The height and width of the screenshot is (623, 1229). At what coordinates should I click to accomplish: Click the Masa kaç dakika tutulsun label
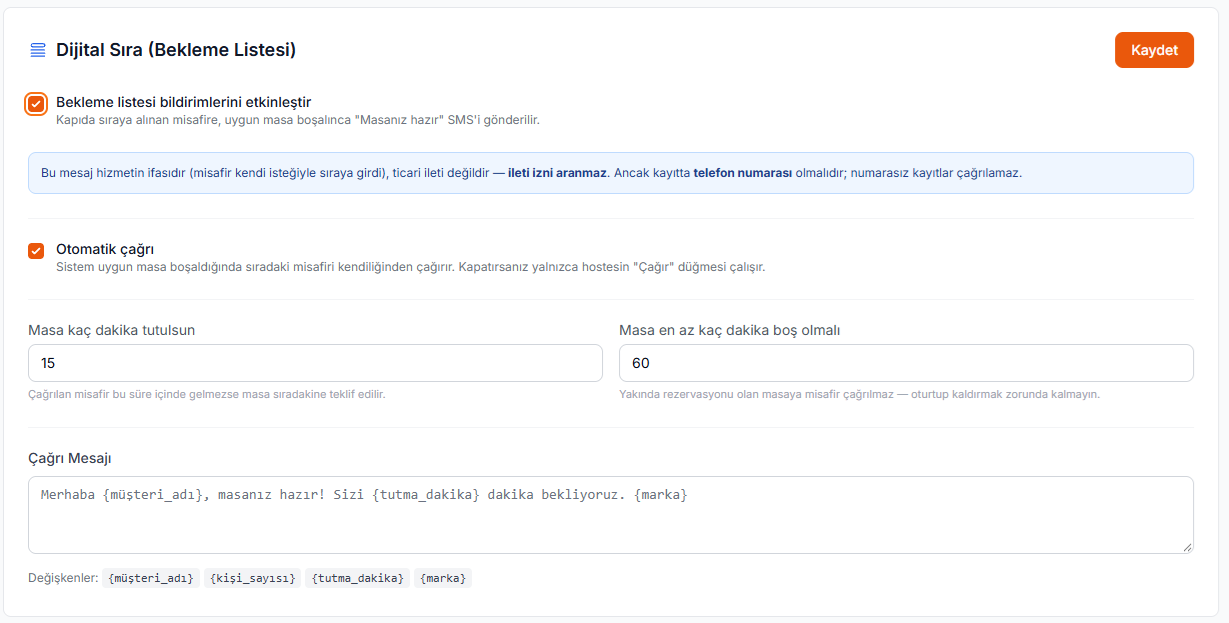[112, 330]
